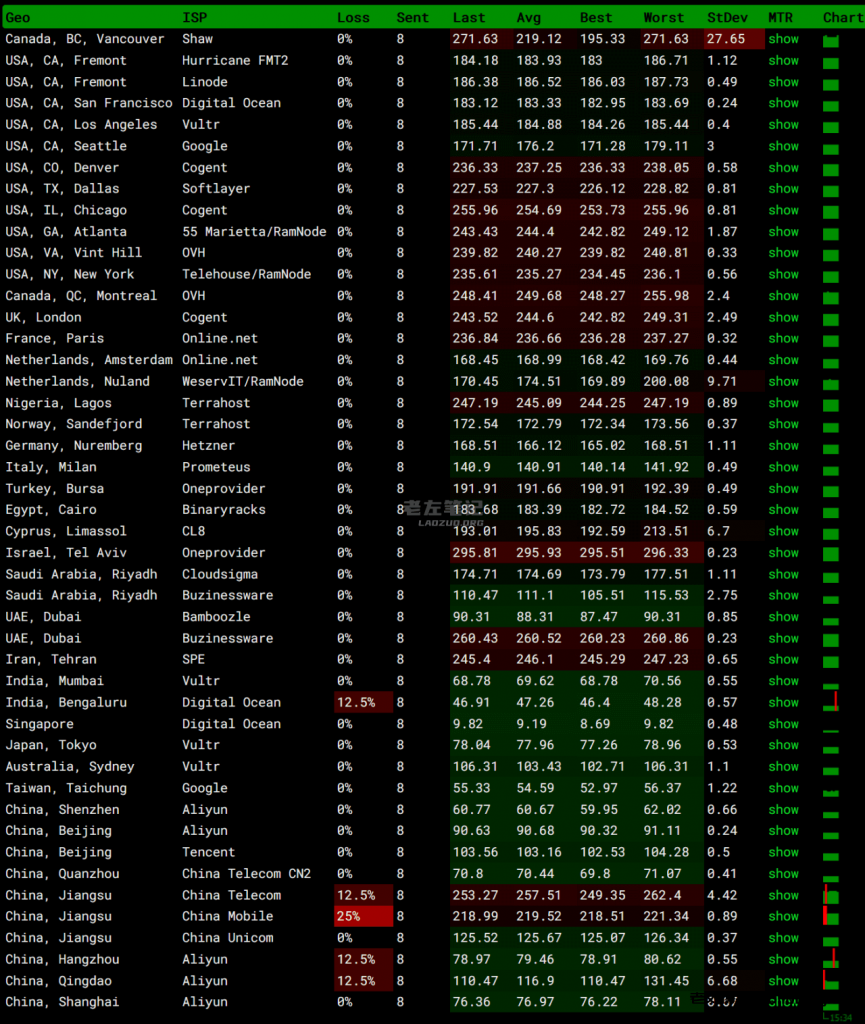Click the chart bar for Aliyun Qingdao
The width and height of the screenshot is (865, 1024).
pyautogui.click(x=831, y=981)
